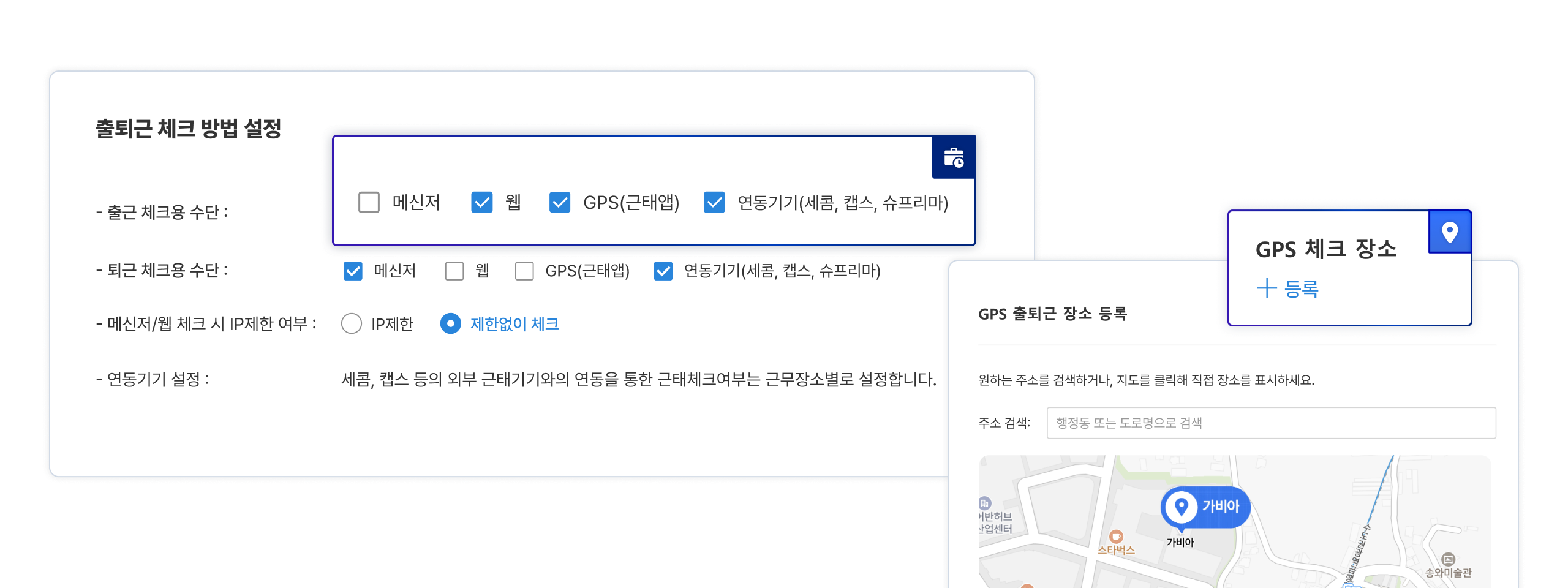Screen dimensions: 1568x588
Task: Click the attendance briefcase-clock icon on the blue panel
Action: tap(952, 157)
